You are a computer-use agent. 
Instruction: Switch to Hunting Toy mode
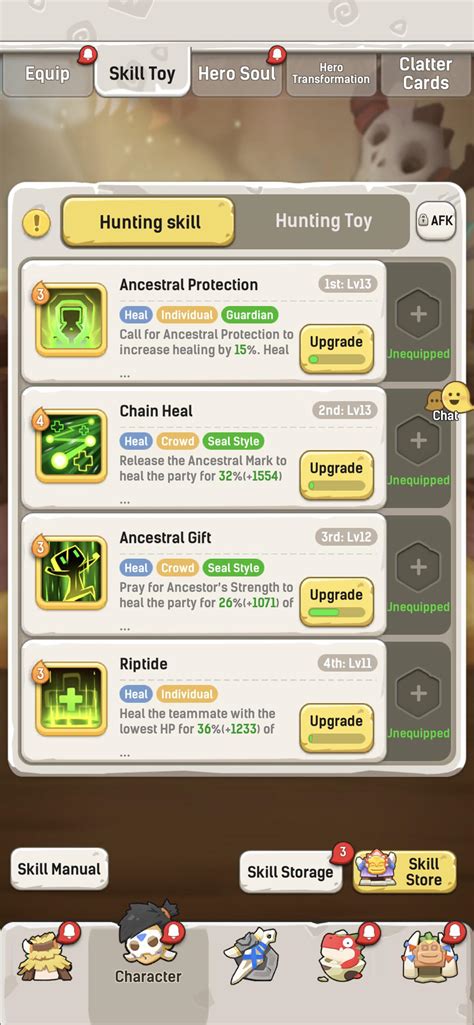click(323, 222)
